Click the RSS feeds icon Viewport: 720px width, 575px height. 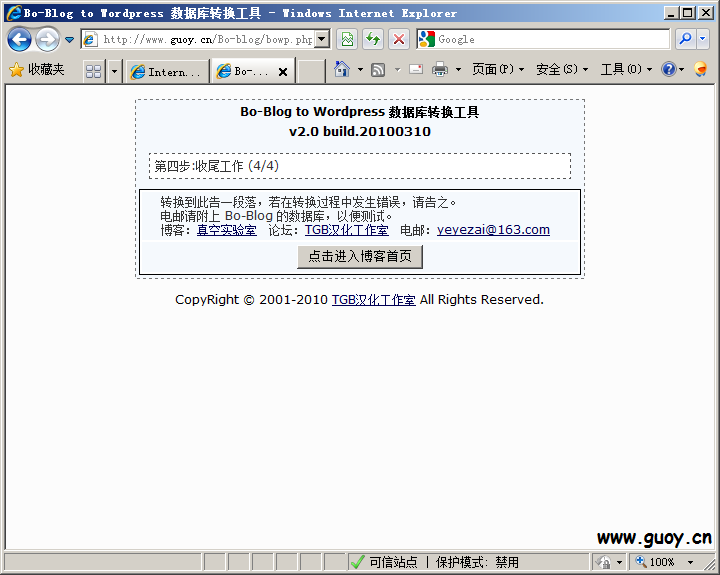[x=378, y=70]
